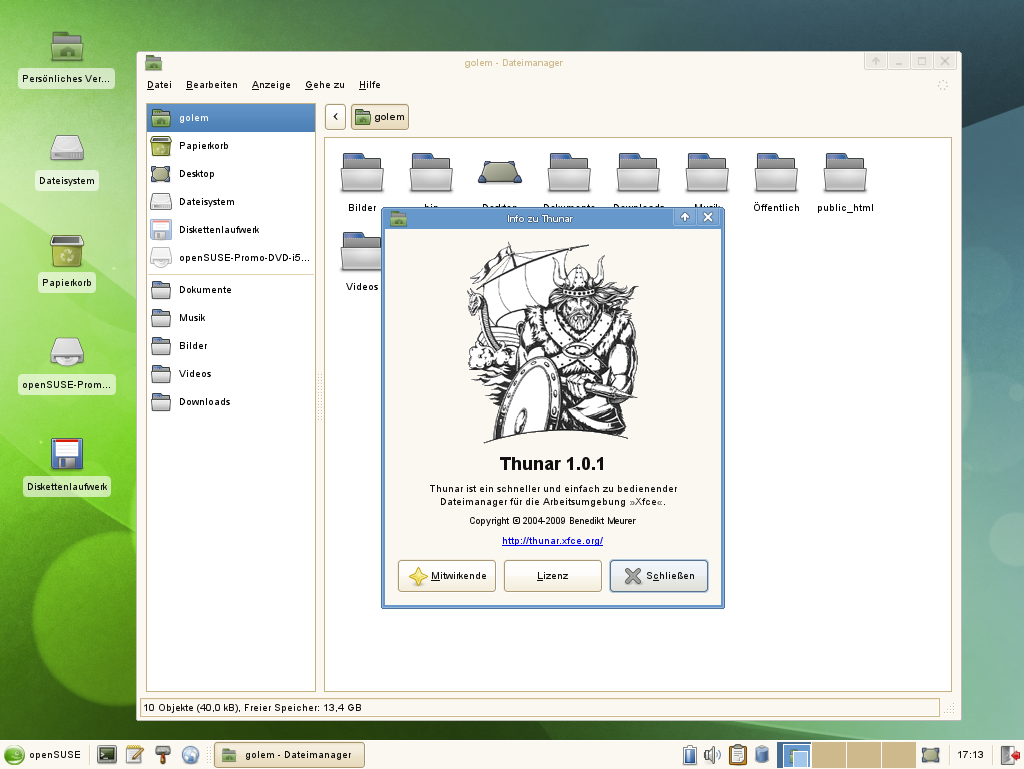Click the Mitwirkende button
1024x769 pixels.
(446, 575)
